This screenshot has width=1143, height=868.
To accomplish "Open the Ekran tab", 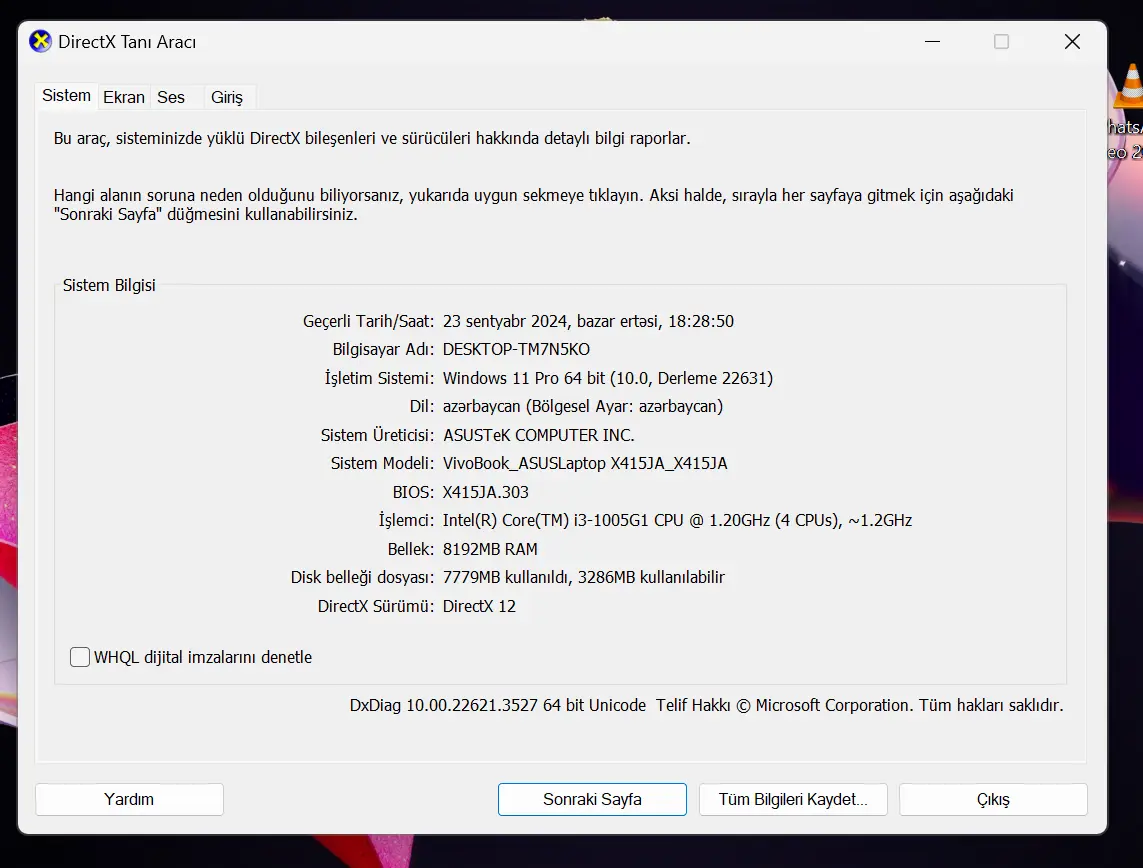I will click(124, 97).
